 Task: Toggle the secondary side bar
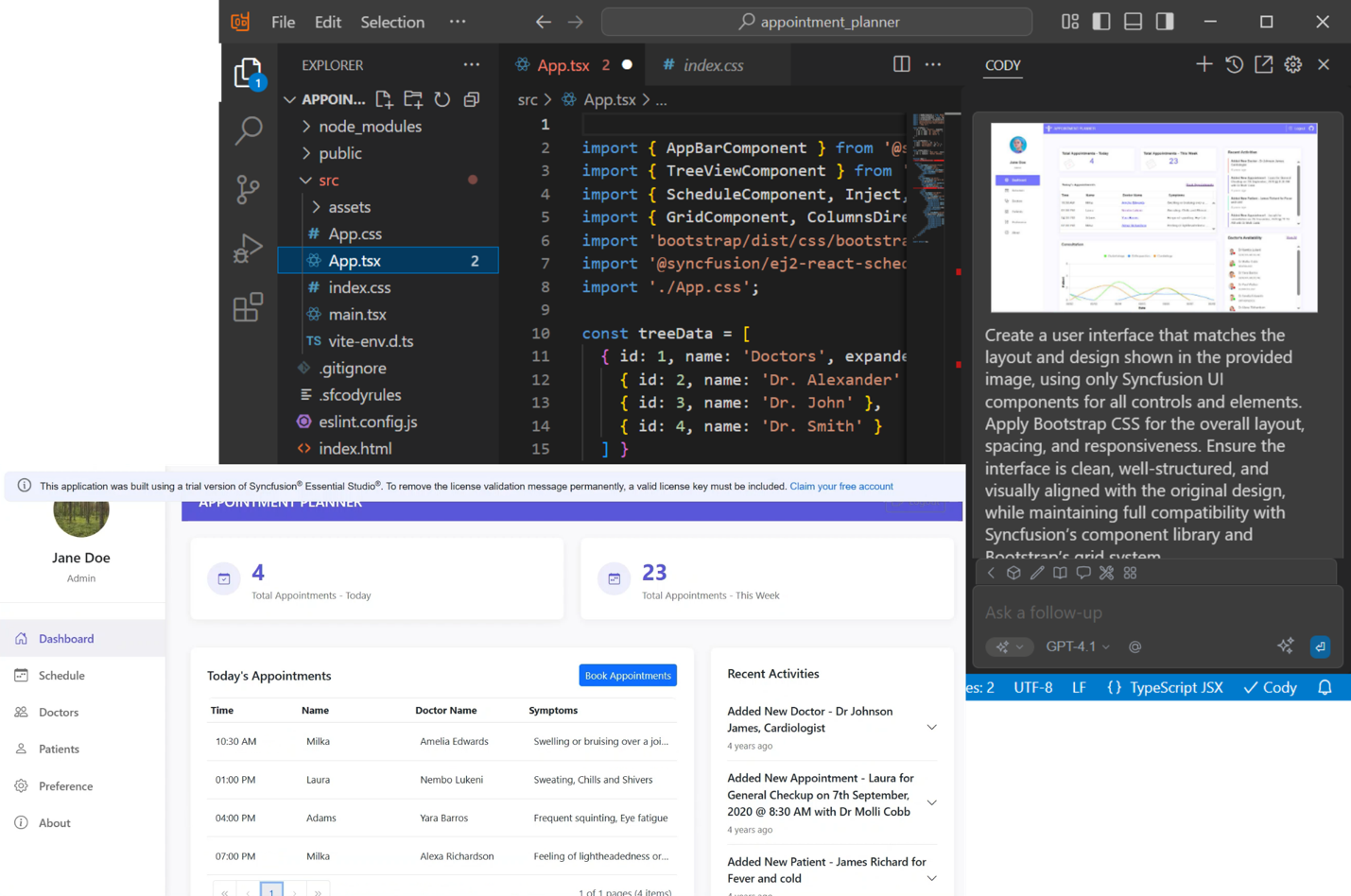(x=1165, y=22)
